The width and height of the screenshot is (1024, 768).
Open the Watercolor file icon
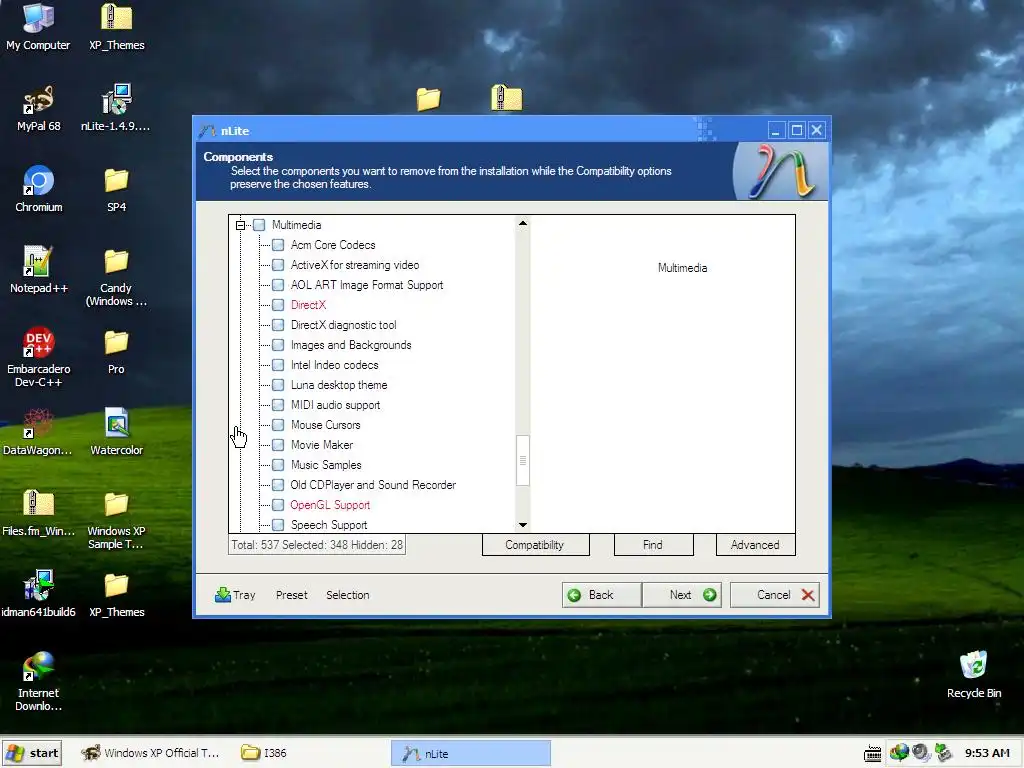[116, 432]
